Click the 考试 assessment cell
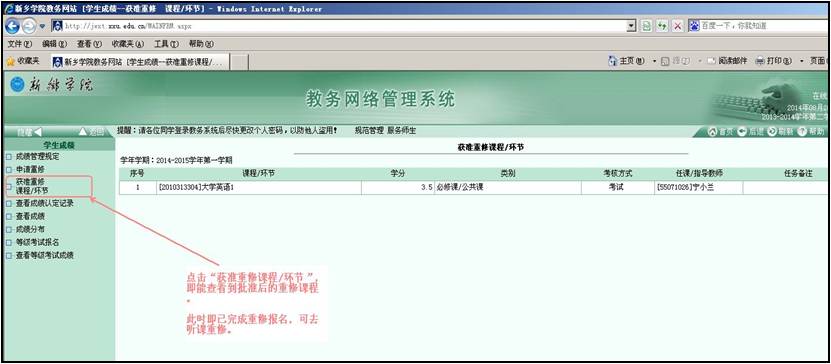The height and width of the screenshot is (364, 831). tap(618, 188)
